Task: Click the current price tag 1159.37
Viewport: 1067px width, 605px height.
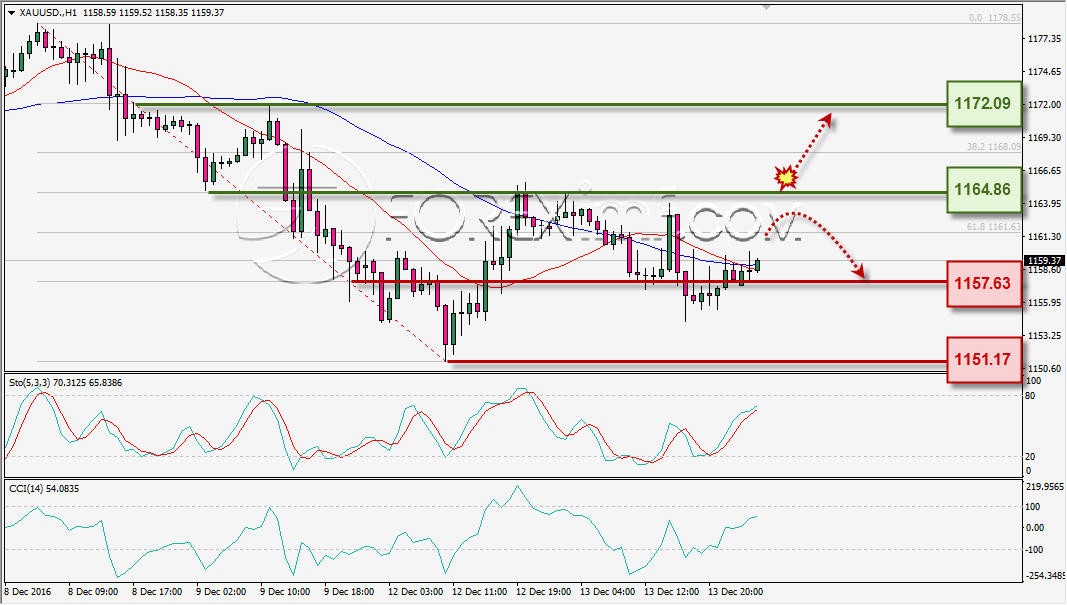Action: (x=1044, y=261)
